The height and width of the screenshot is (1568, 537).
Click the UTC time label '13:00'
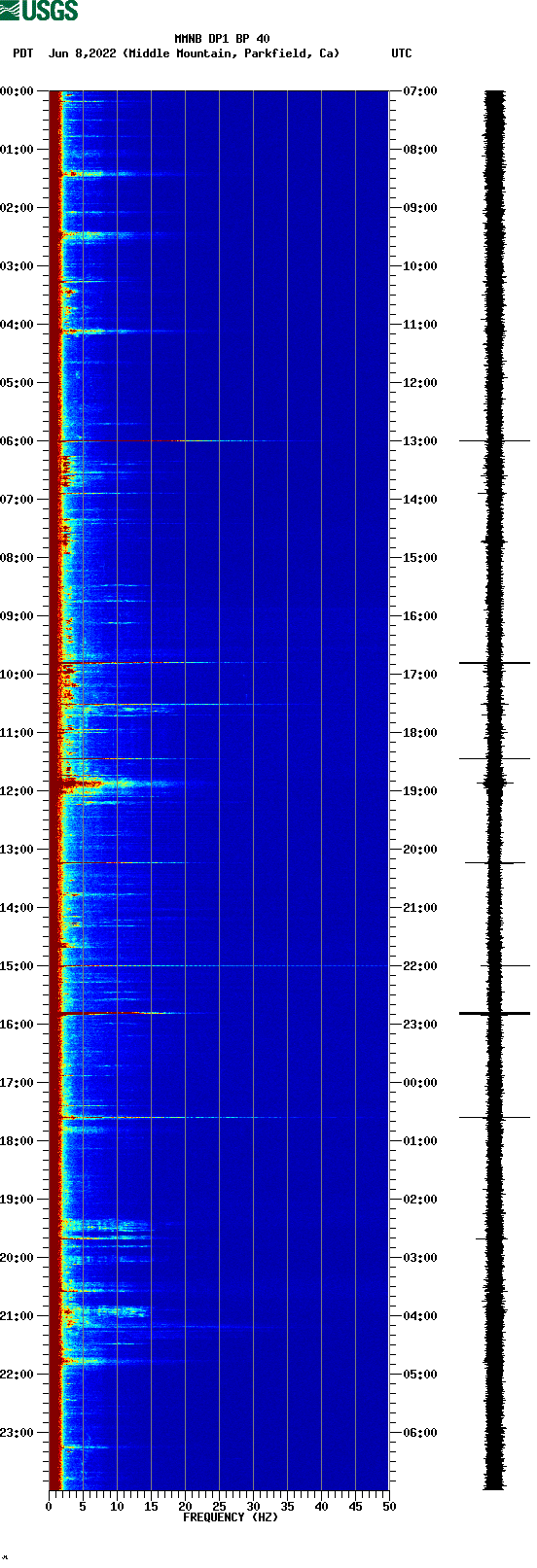pyautogui.click(x=420, y=441)
